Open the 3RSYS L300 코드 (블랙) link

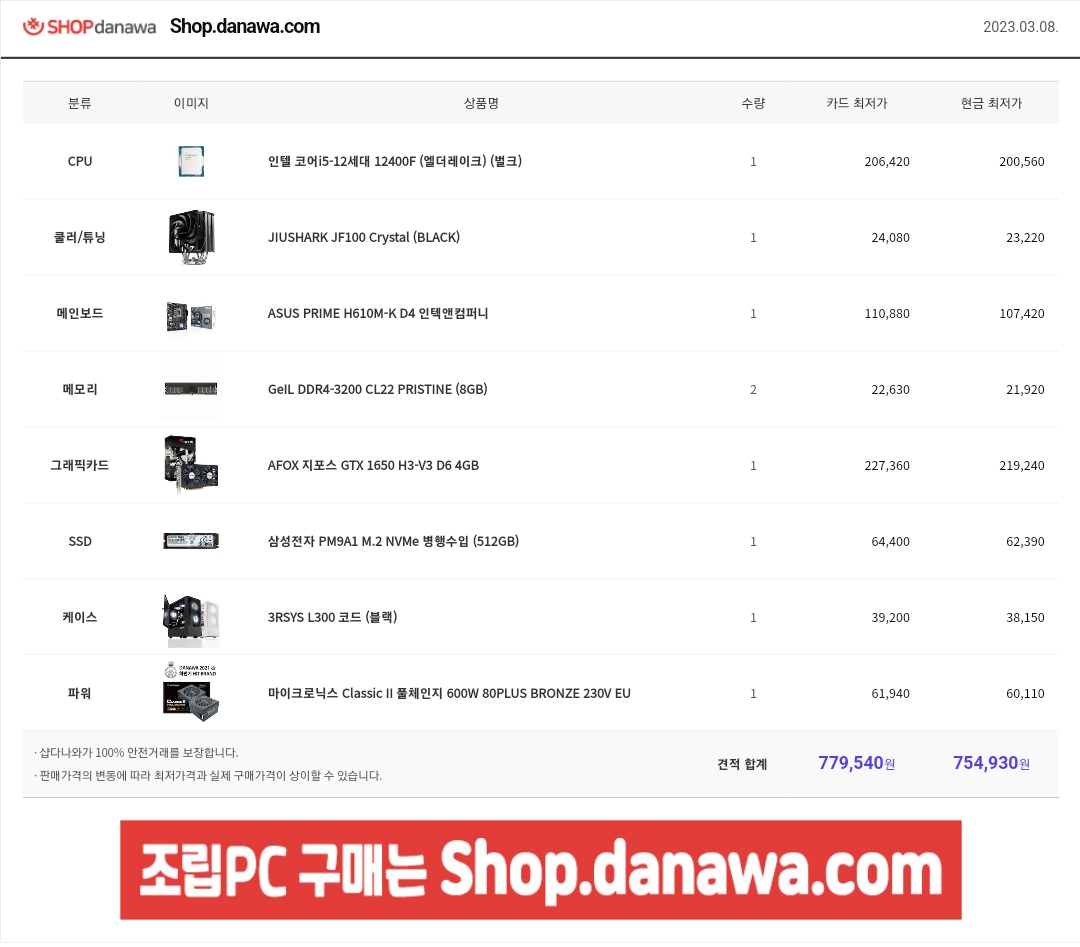point(332,617)
